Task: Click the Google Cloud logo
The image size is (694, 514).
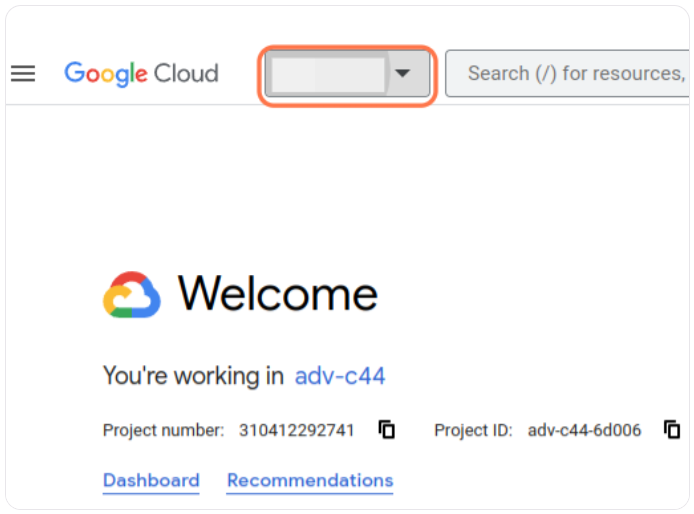Action: 141,74
